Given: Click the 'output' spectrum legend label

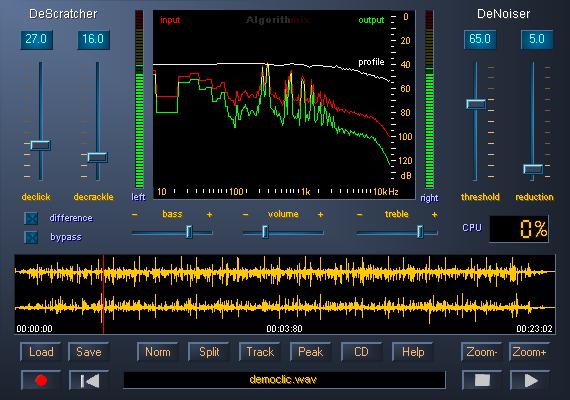Looking at the screenshot, I should point(371,20).
